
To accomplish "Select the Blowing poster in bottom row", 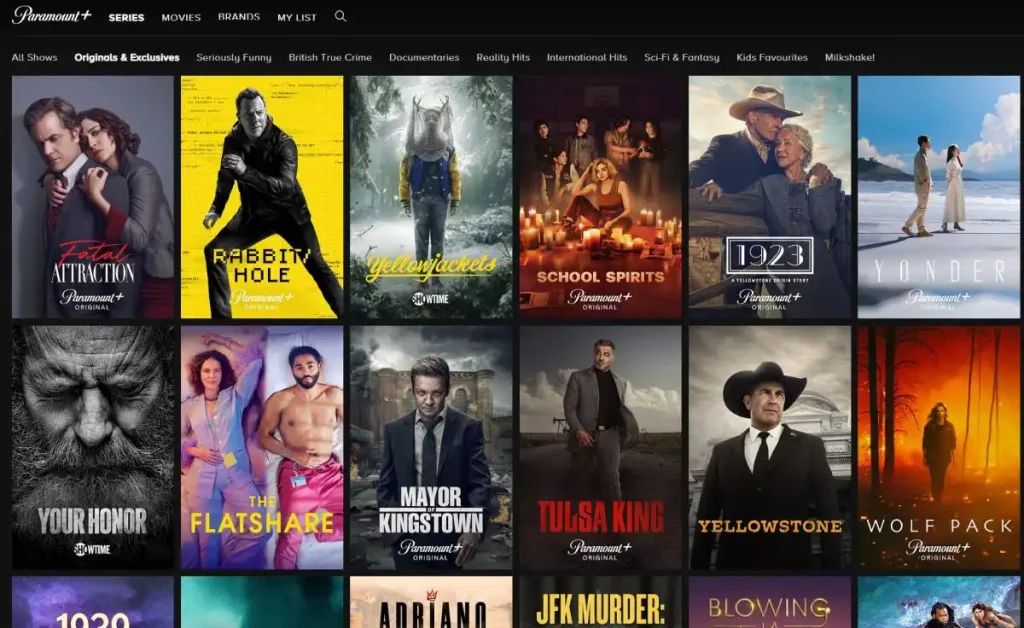I will pyautogui.click(x=770, y=602).
